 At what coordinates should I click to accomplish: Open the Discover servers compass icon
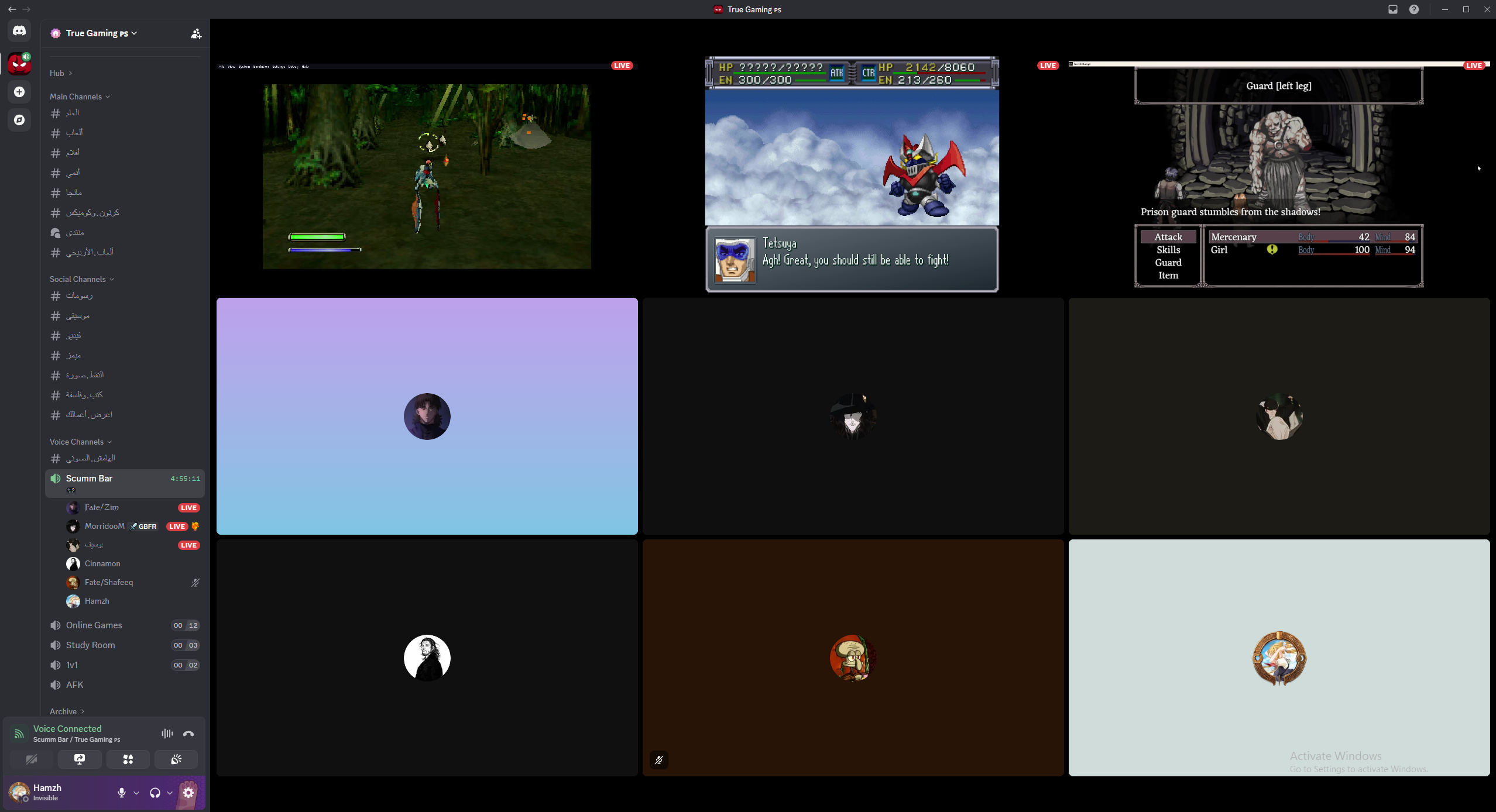pyautogui.click(x=19, y=120)
